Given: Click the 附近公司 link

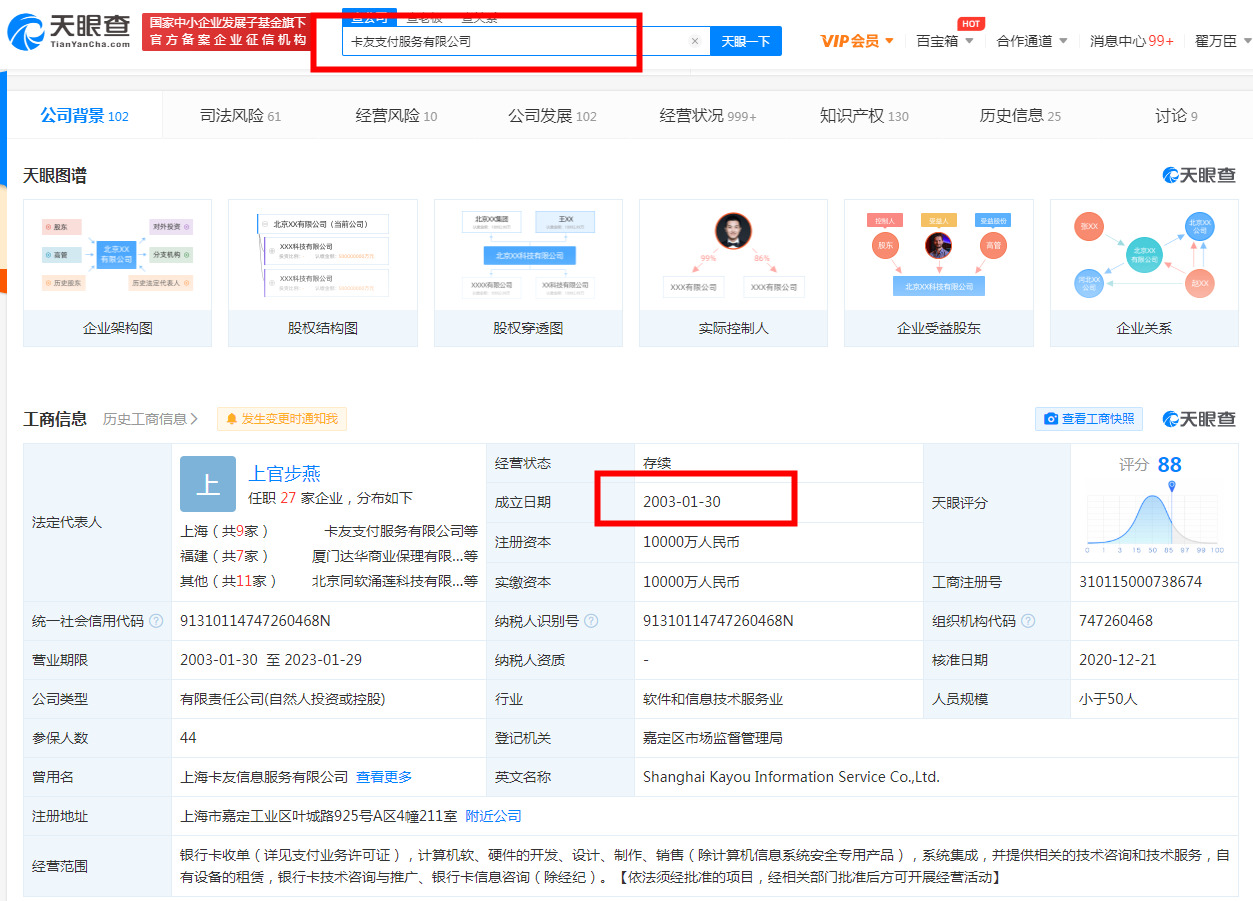Looking at the screenshot, I should (494, 816).
